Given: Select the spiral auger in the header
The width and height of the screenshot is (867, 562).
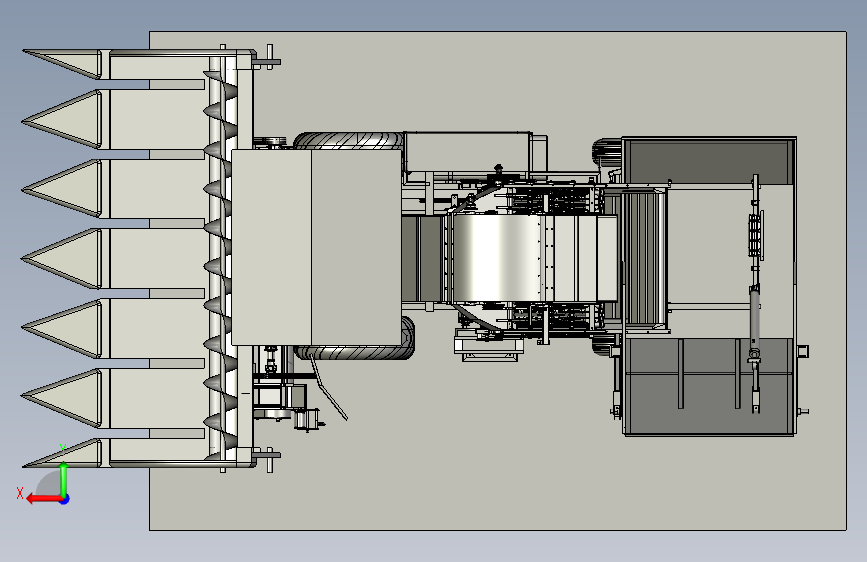Looking at the screenshot, I should click(x=221, y=264).
